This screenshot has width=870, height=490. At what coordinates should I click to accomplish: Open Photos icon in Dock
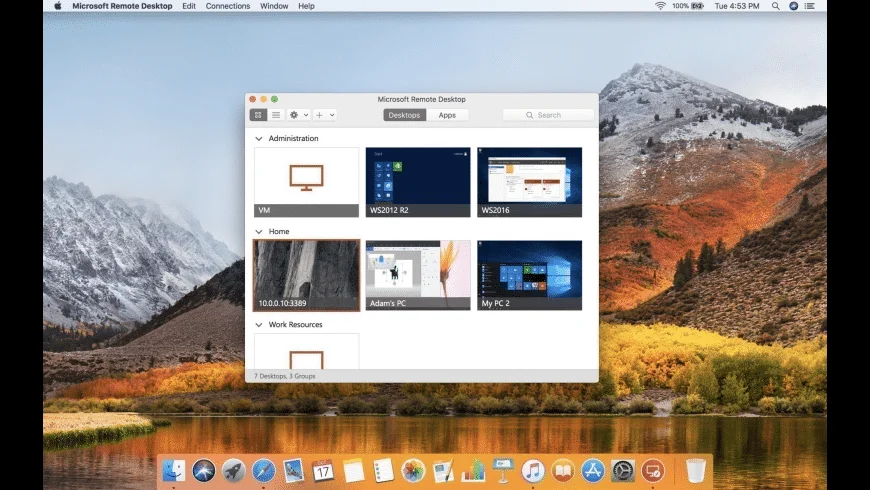(x=413, y=471)
